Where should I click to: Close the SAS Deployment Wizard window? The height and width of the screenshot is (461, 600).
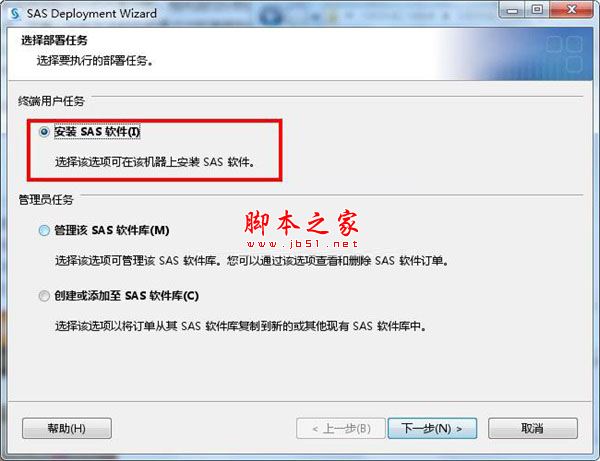(571, 10)
